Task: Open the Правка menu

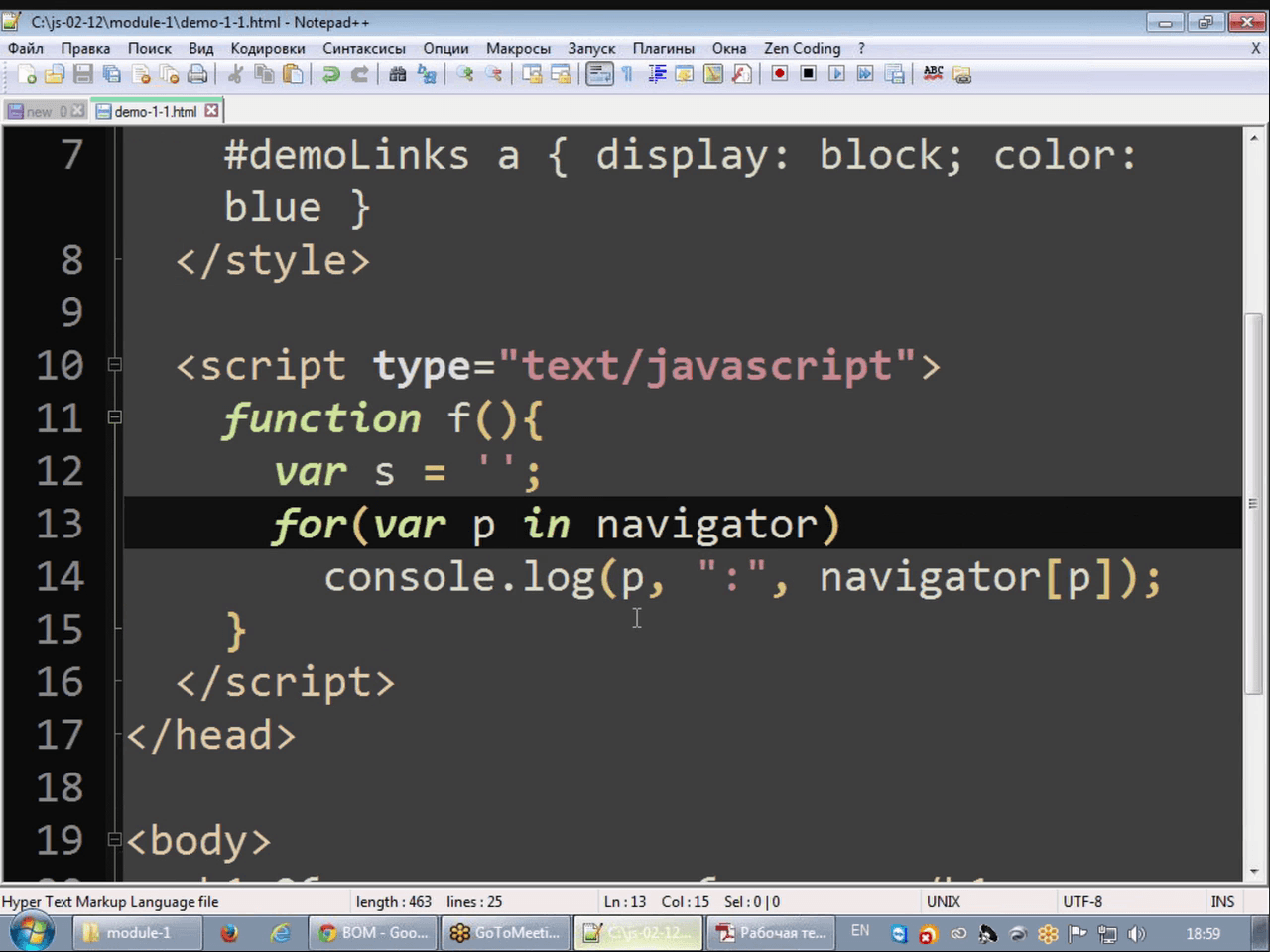Action: [x=85, y=48]
